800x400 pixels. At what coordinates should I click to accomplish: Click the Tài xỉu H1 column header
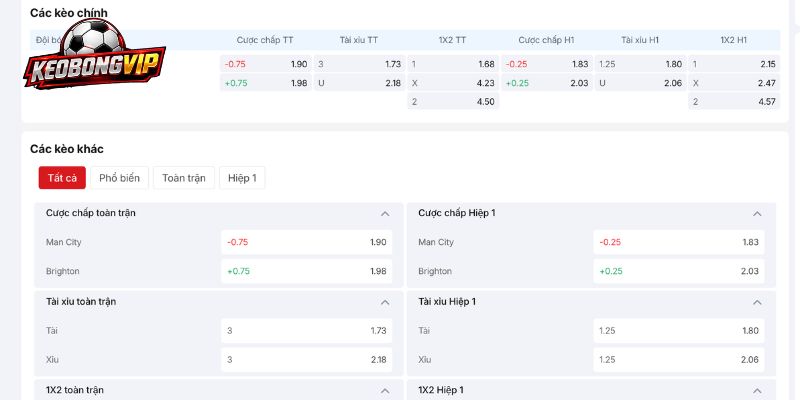coord(640,40)
